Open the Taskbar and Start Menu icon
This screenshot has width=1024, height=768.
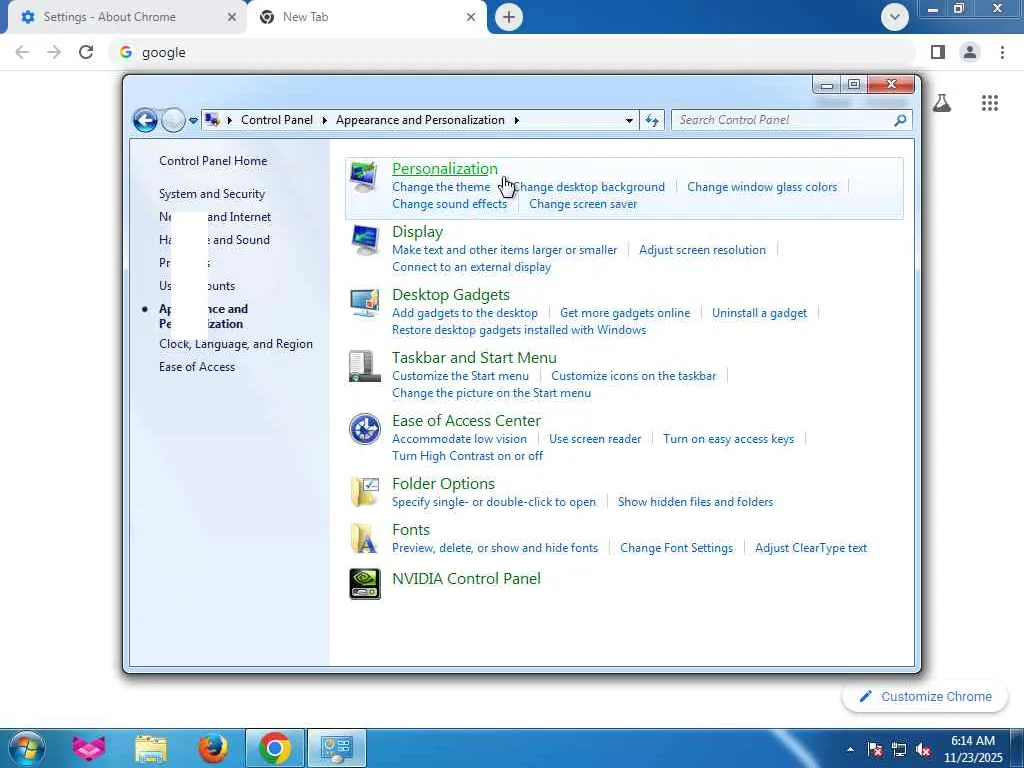pyautogui.click(x=364, y=366)
